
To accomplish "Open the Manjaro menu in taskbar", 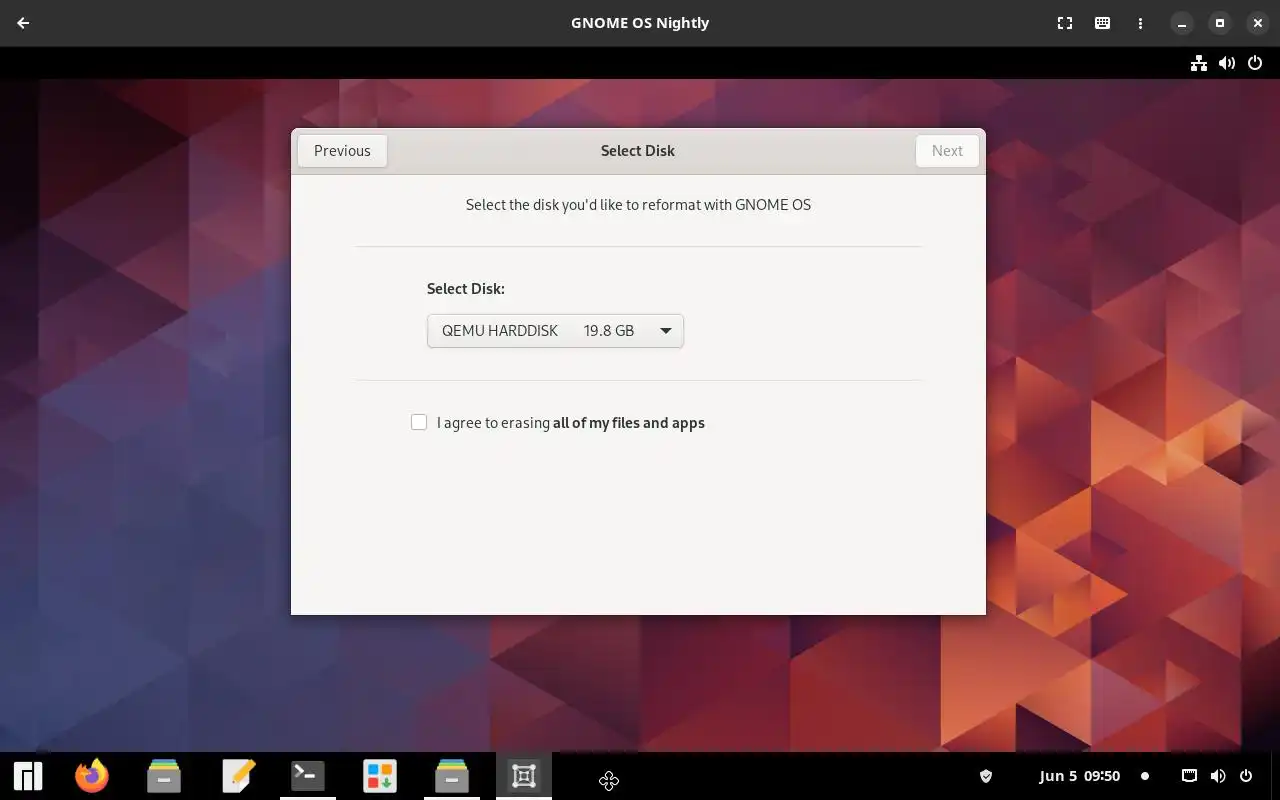I will (x=28, y=776).
